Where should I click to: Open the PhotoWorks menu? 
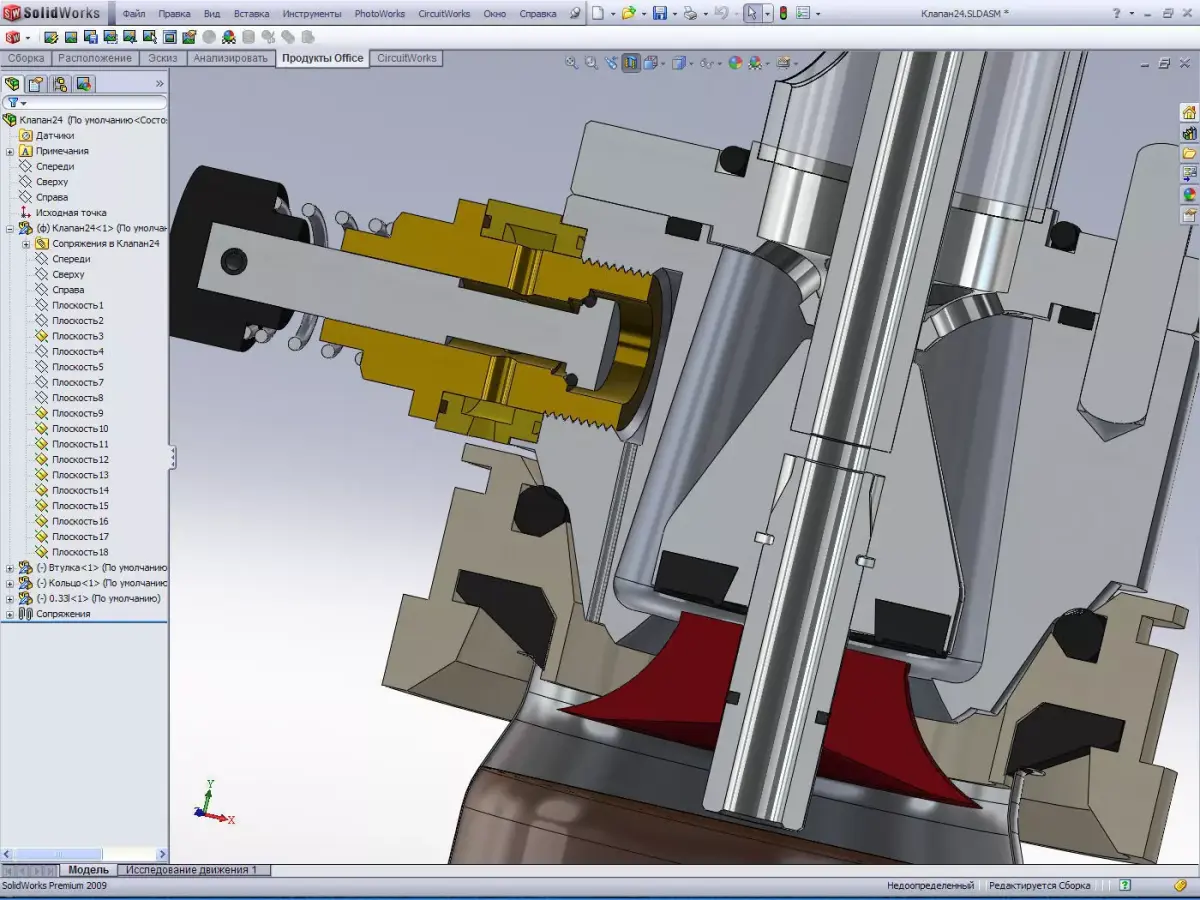point(380,14)
